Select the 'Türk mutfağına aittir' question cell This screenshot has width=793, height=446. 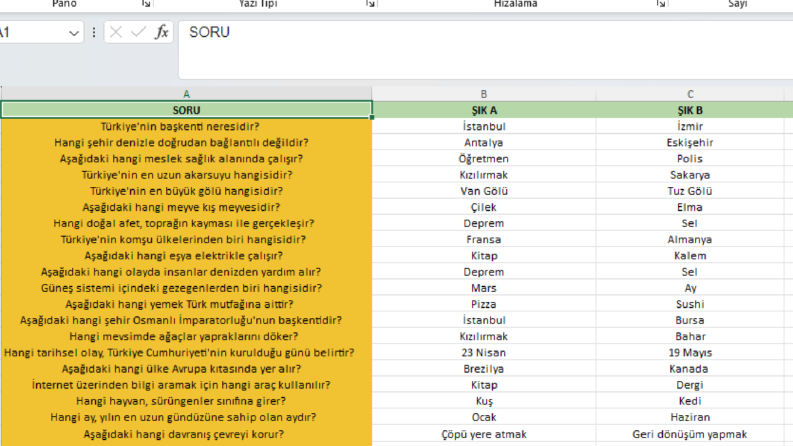(x=187, y=304)
